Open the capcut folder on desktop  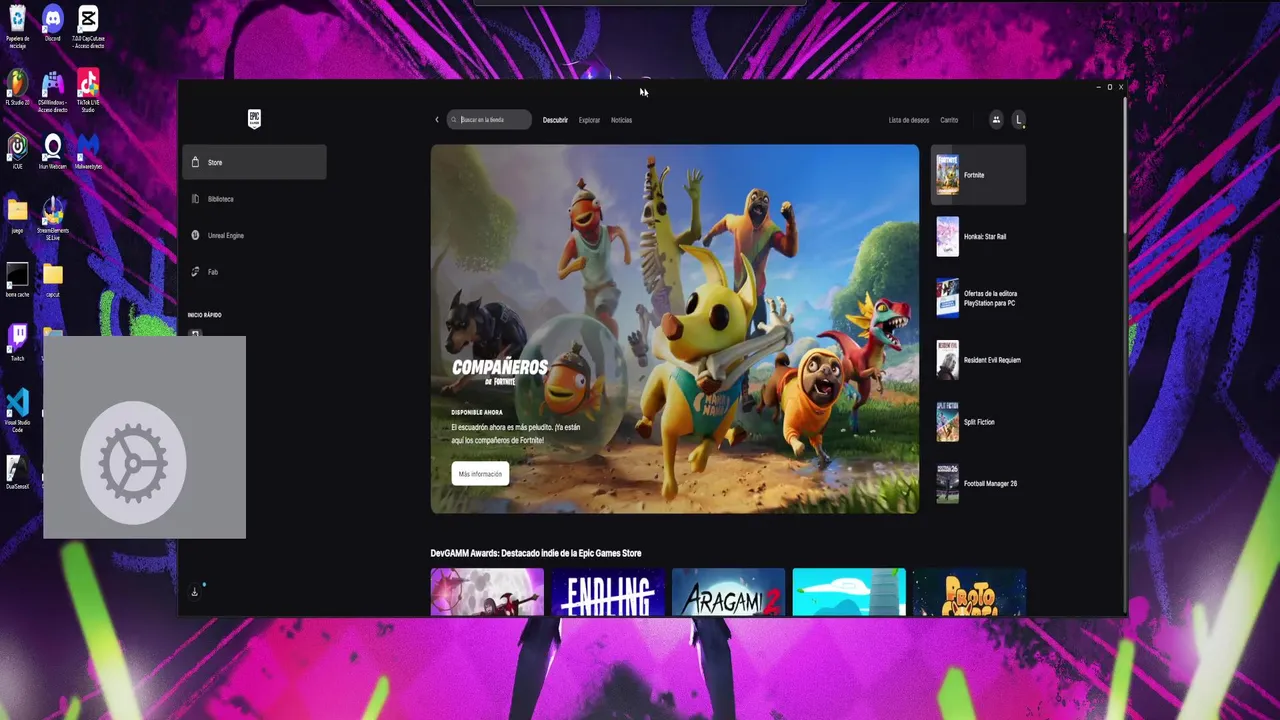point(53,280)
